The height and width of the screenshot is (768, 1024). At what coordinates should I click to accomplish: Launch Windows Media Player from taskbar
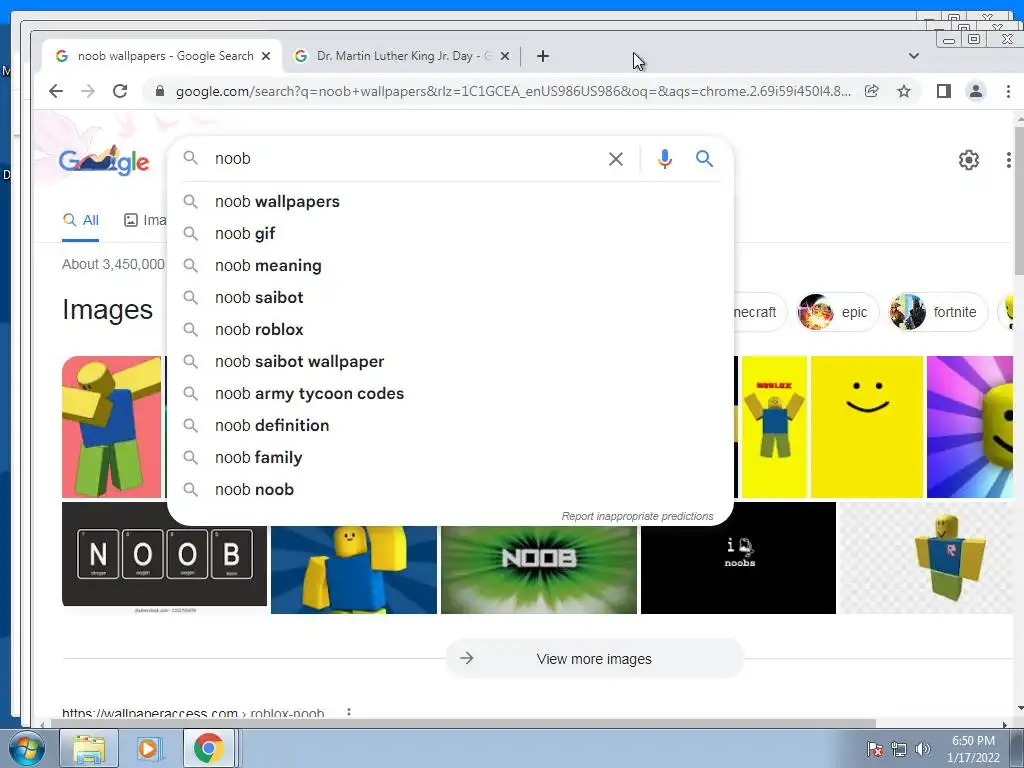pyautogui.click(x=148, y=748)
